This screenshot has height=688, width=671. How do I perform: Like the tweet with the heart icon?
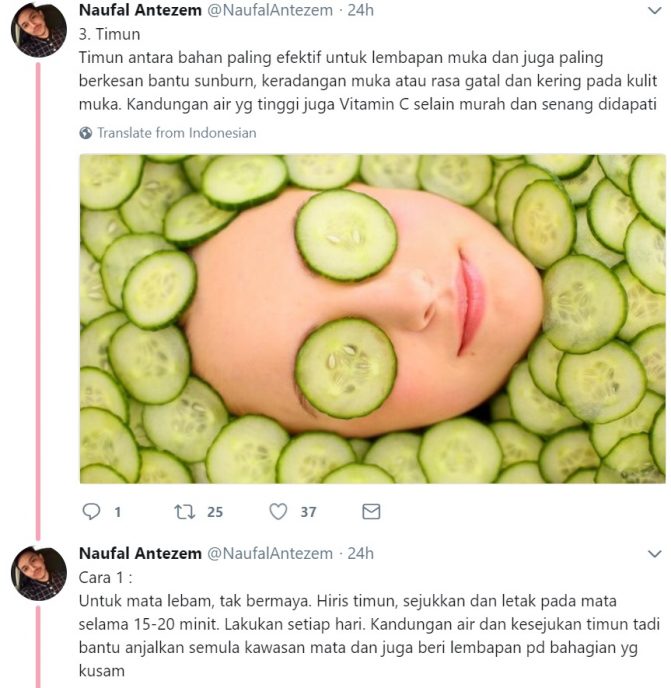point(278,512)
